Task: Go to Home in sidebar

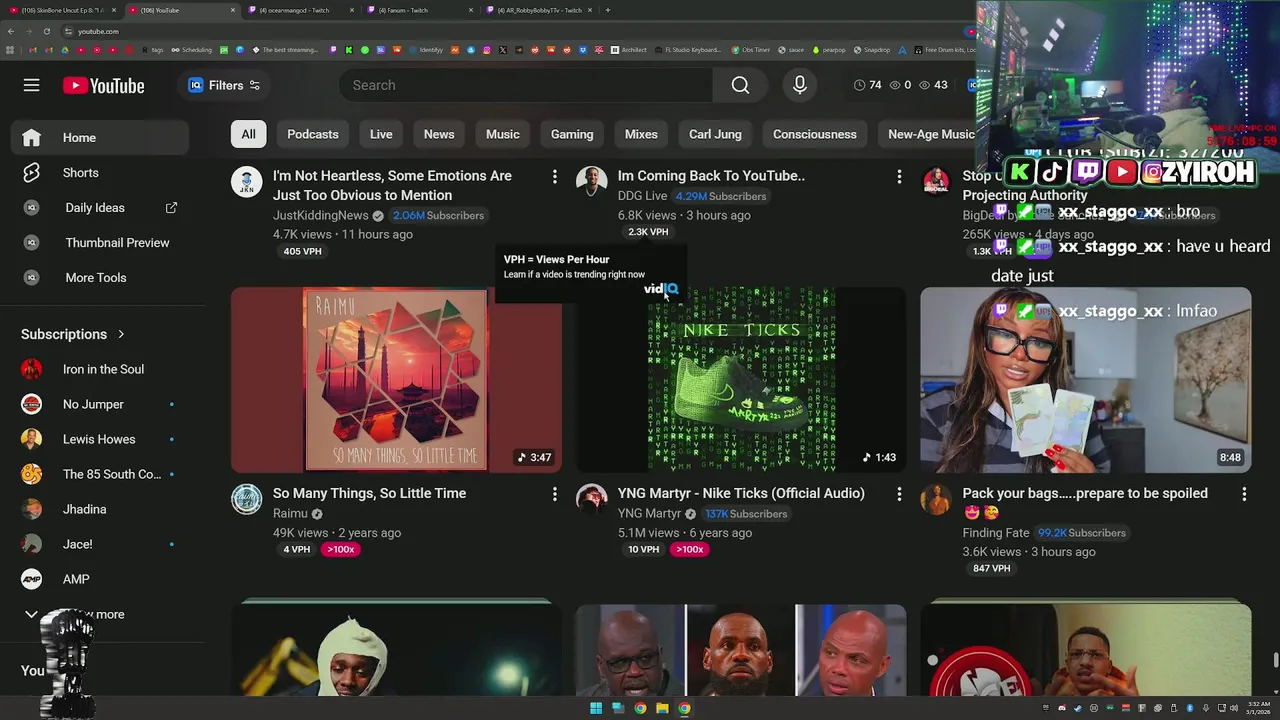Action: tap(100, 138)
